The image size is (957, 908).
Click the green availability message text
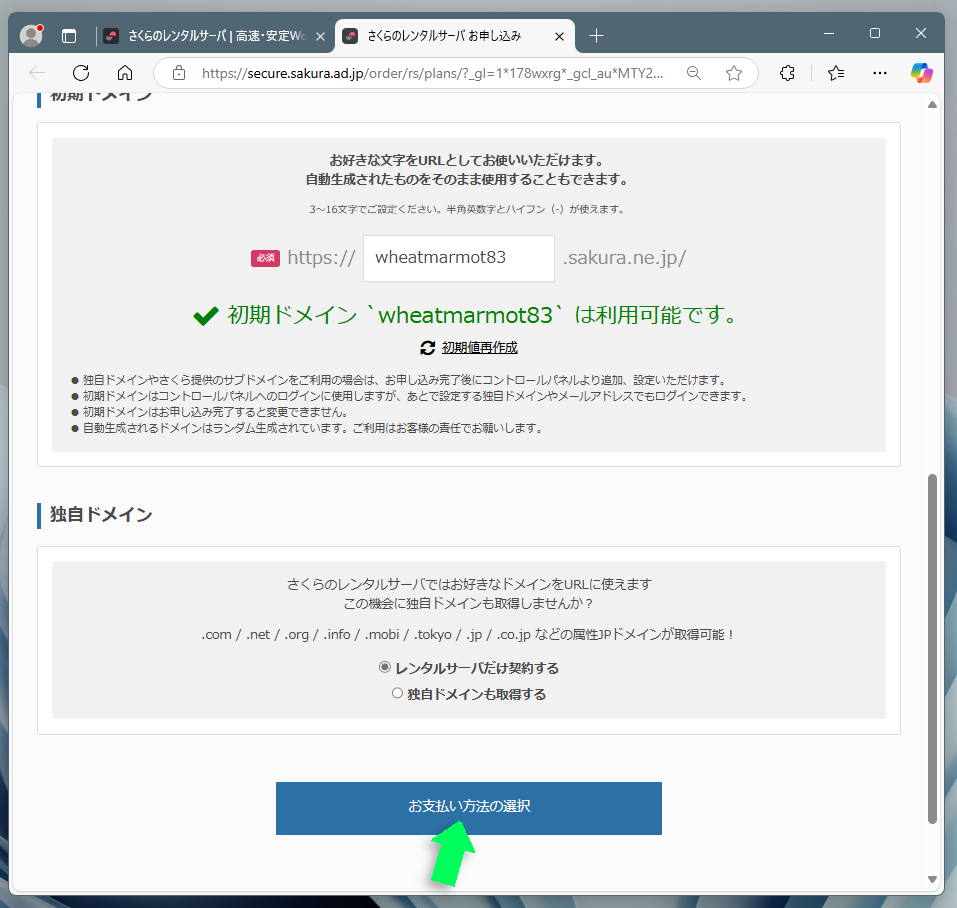click(x=482, y=315)
